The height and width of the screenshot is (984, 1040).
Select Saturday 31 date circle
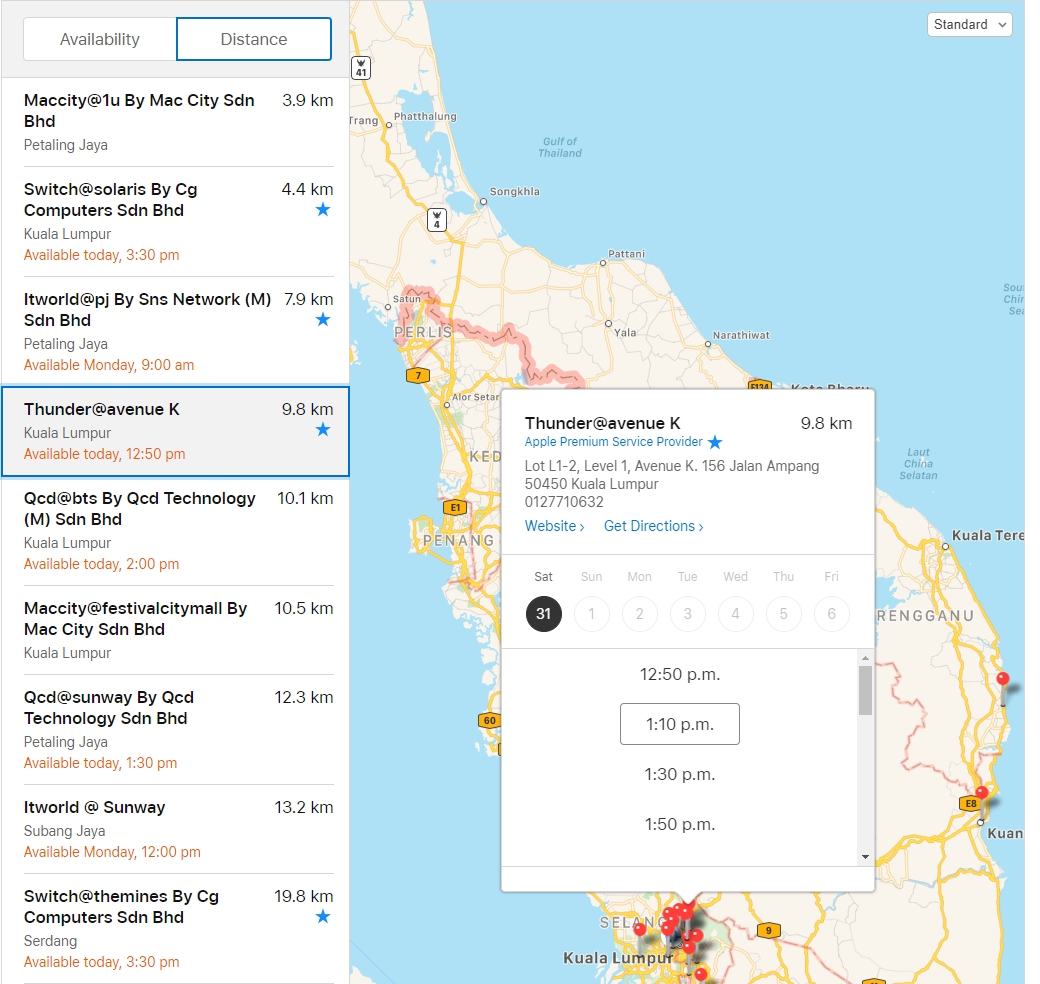click(543, 614)
